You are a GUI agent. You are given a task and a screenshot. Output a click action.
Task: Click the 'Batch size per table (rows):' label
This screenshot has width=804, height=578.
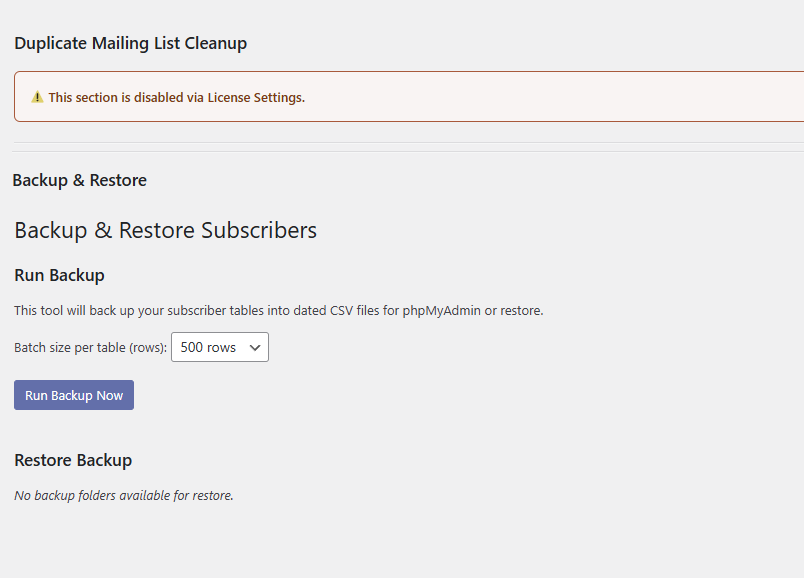coord(90,348)
